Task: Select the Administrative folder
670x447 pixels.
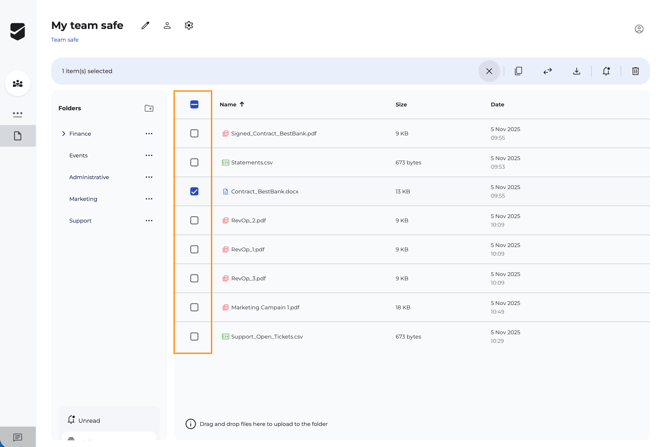Action: click(89, 177)
